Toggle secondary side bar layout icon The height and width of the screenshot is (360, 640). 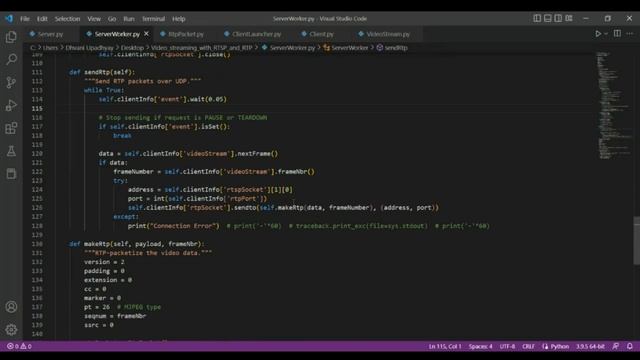pos(558,18)
